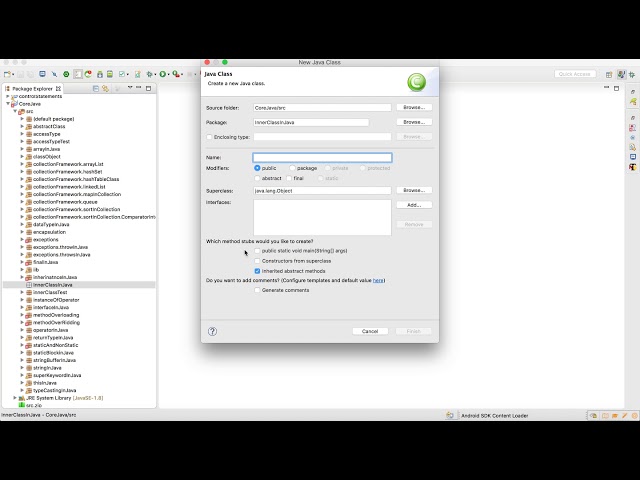Click Browse next to Package field

pyautogui.click(x=414, y=122)
